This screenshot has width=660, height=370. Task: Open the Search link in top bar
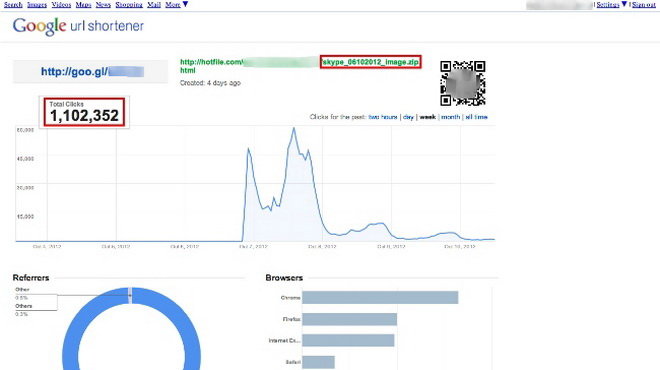13,5
